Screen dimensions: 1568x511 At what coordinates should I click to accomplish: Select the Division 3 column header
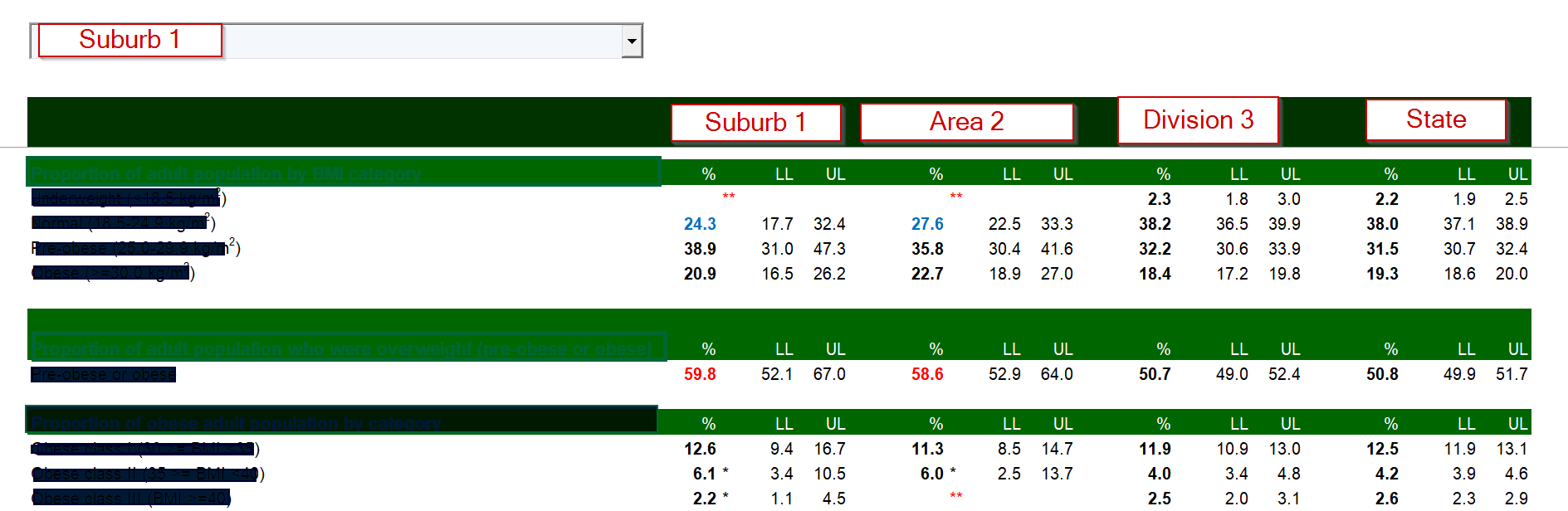tap(1198, 120)
